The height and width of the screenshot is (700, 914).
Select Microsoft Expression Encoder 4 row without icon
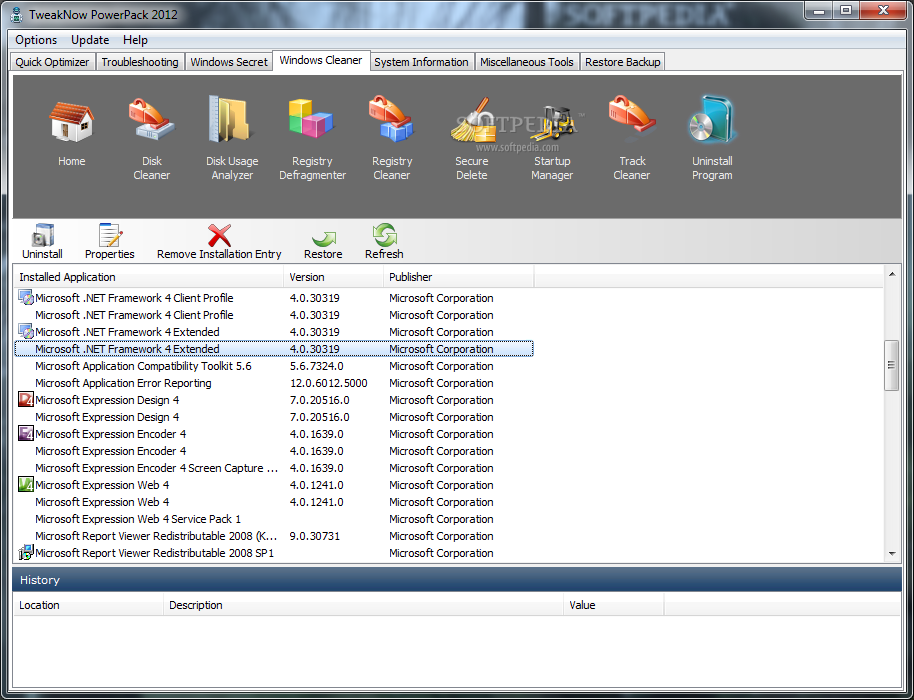273,451
